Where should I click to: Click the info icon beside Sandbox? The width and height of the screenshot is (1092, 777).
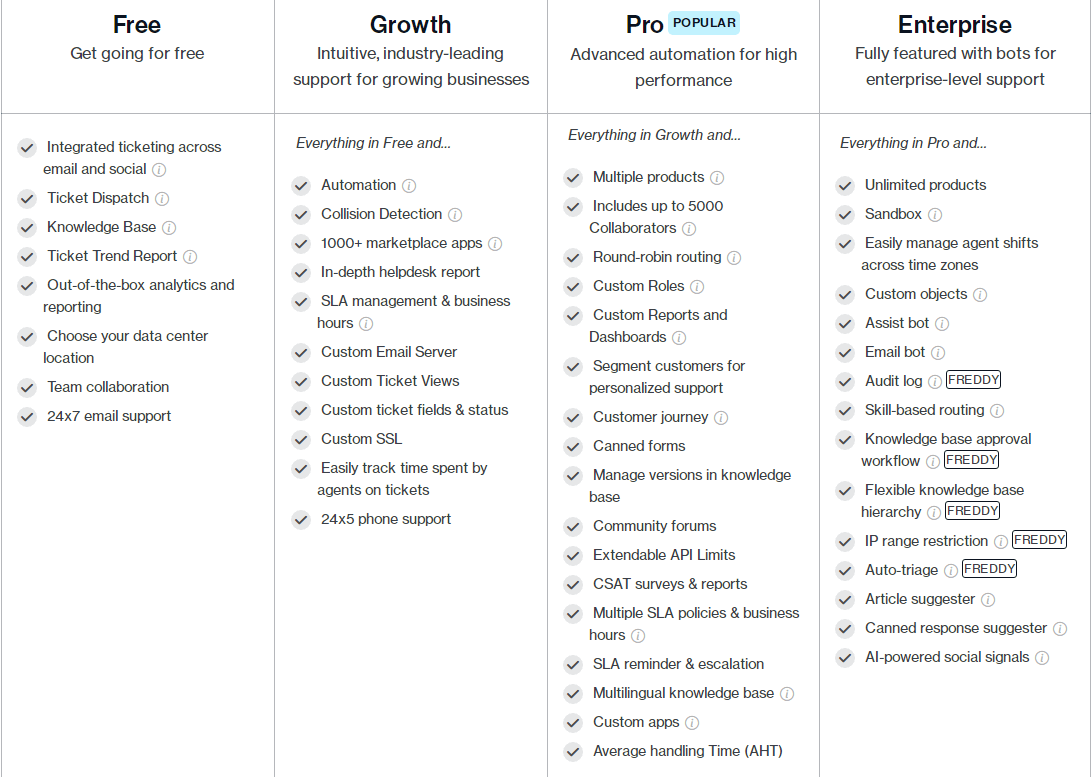coord(935,215)
